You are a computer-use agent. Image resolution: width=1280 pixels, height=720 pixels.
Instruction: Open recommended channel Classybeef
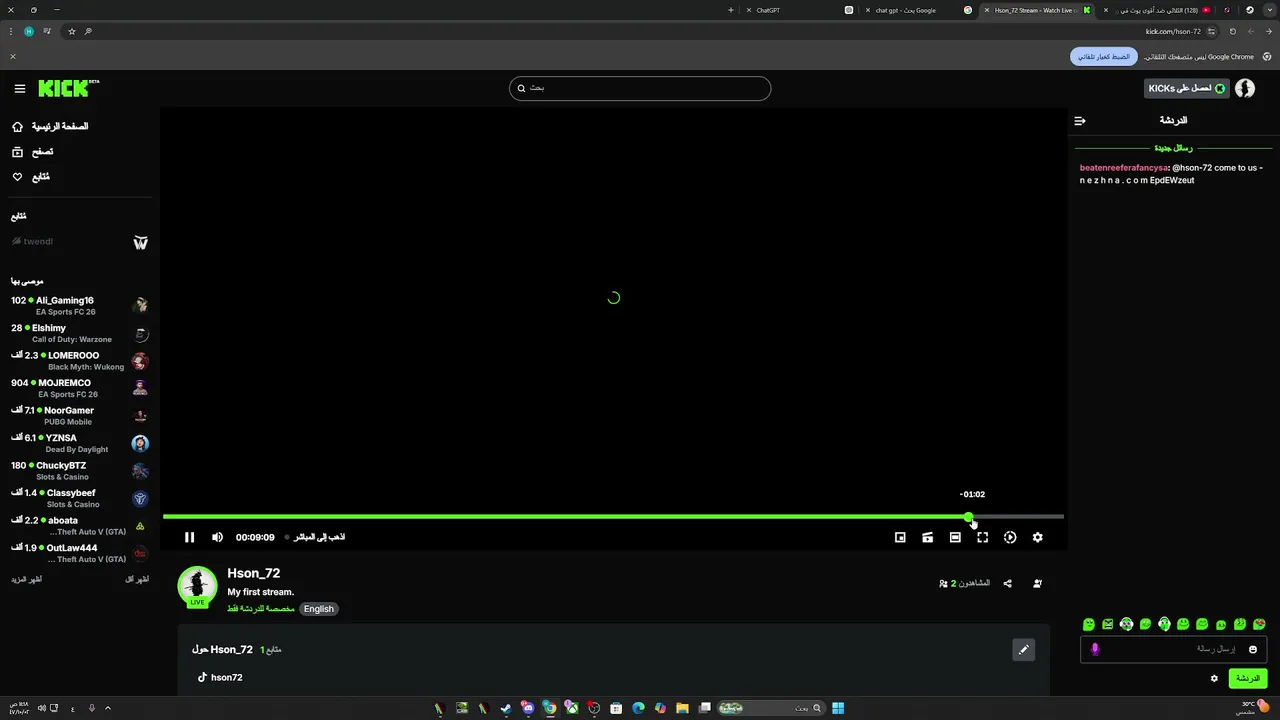(80, 498)
